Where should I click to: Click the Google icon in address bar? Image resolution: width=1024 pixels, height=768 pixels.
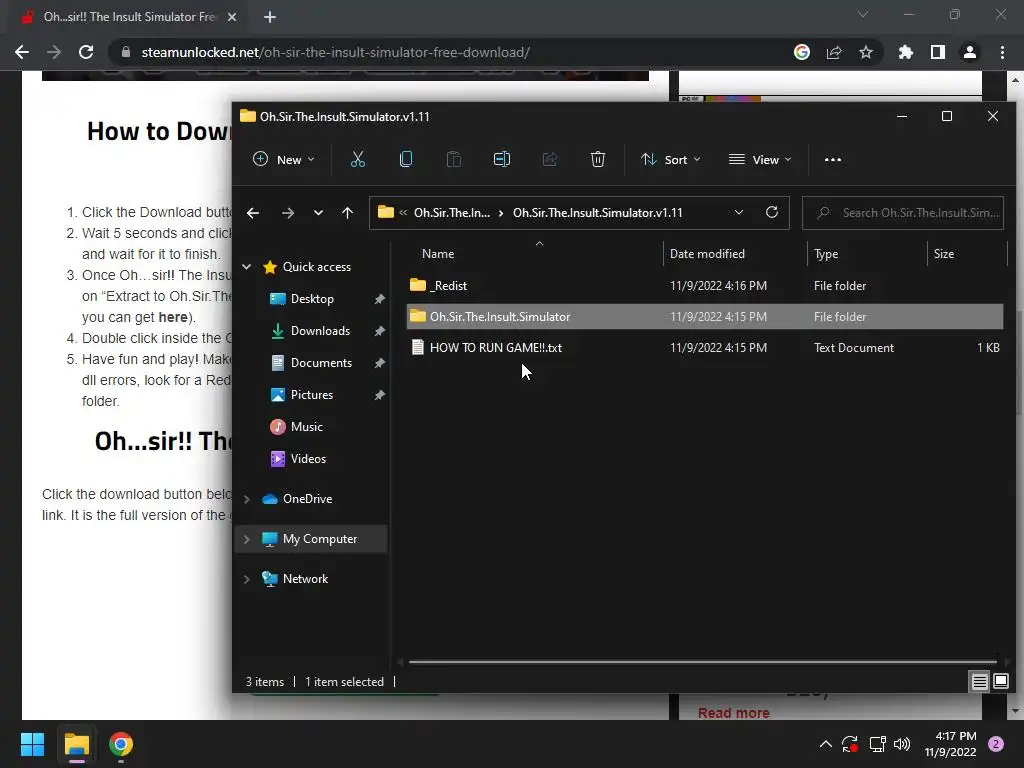click(x=802, y=52)
